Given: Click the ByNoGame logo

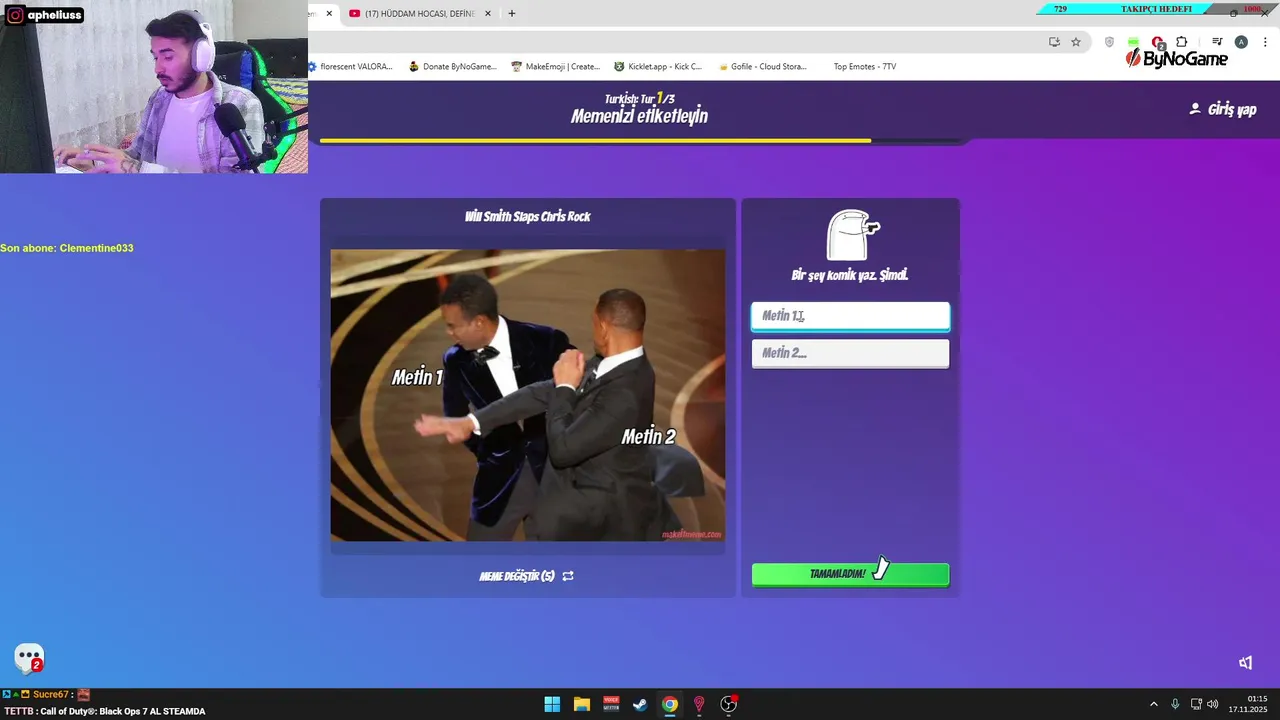Looking at the screenshot, I should (1177, 59).
